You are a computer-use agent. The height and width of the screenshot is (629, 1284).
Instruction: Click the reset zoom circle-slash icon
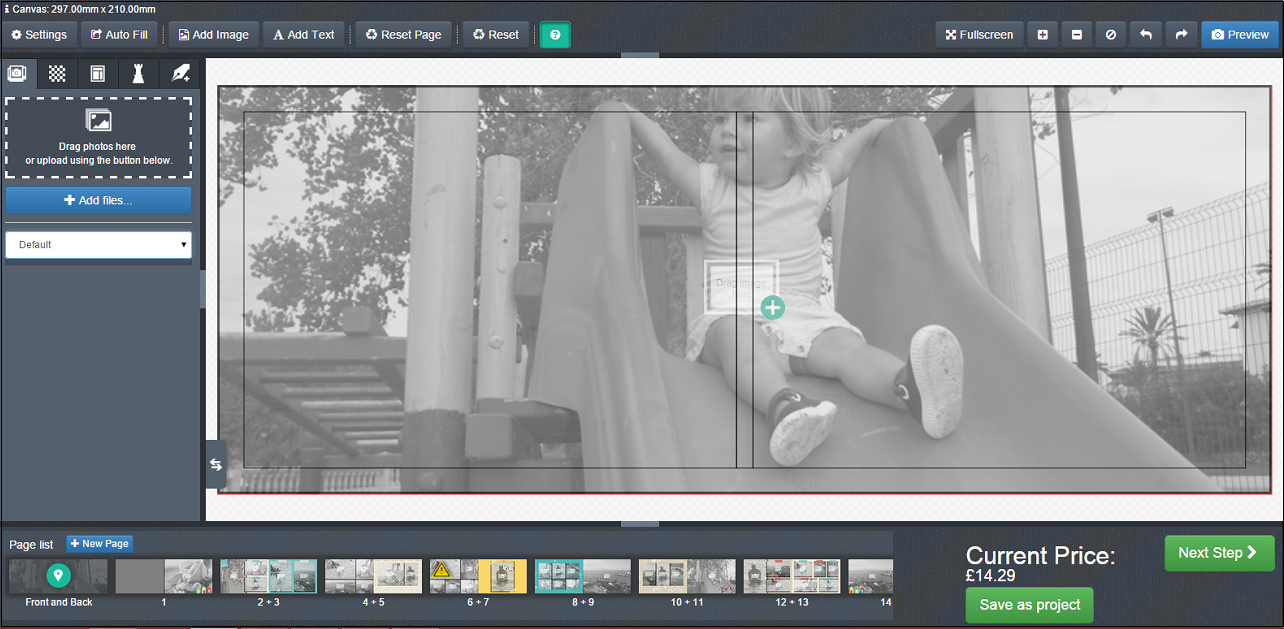pyautogui.click(x=1111, y=35)
